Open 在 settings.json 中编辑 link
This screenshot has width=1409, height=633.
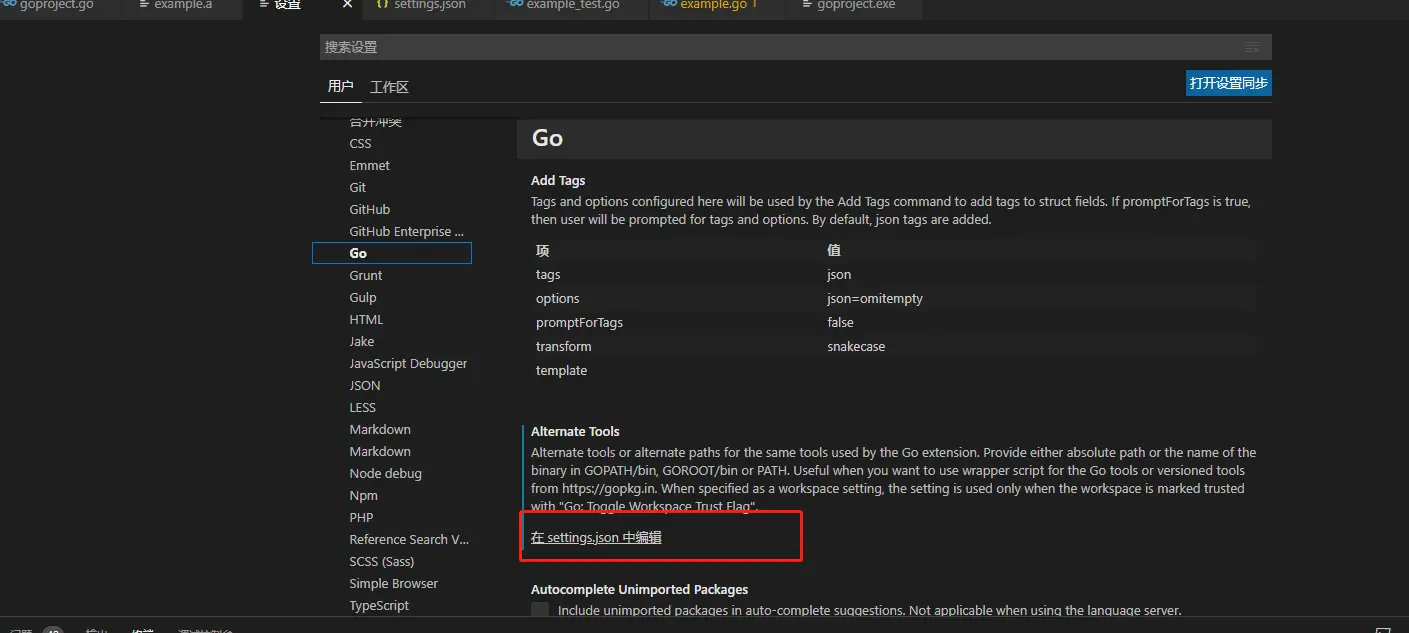pos(596,538)
